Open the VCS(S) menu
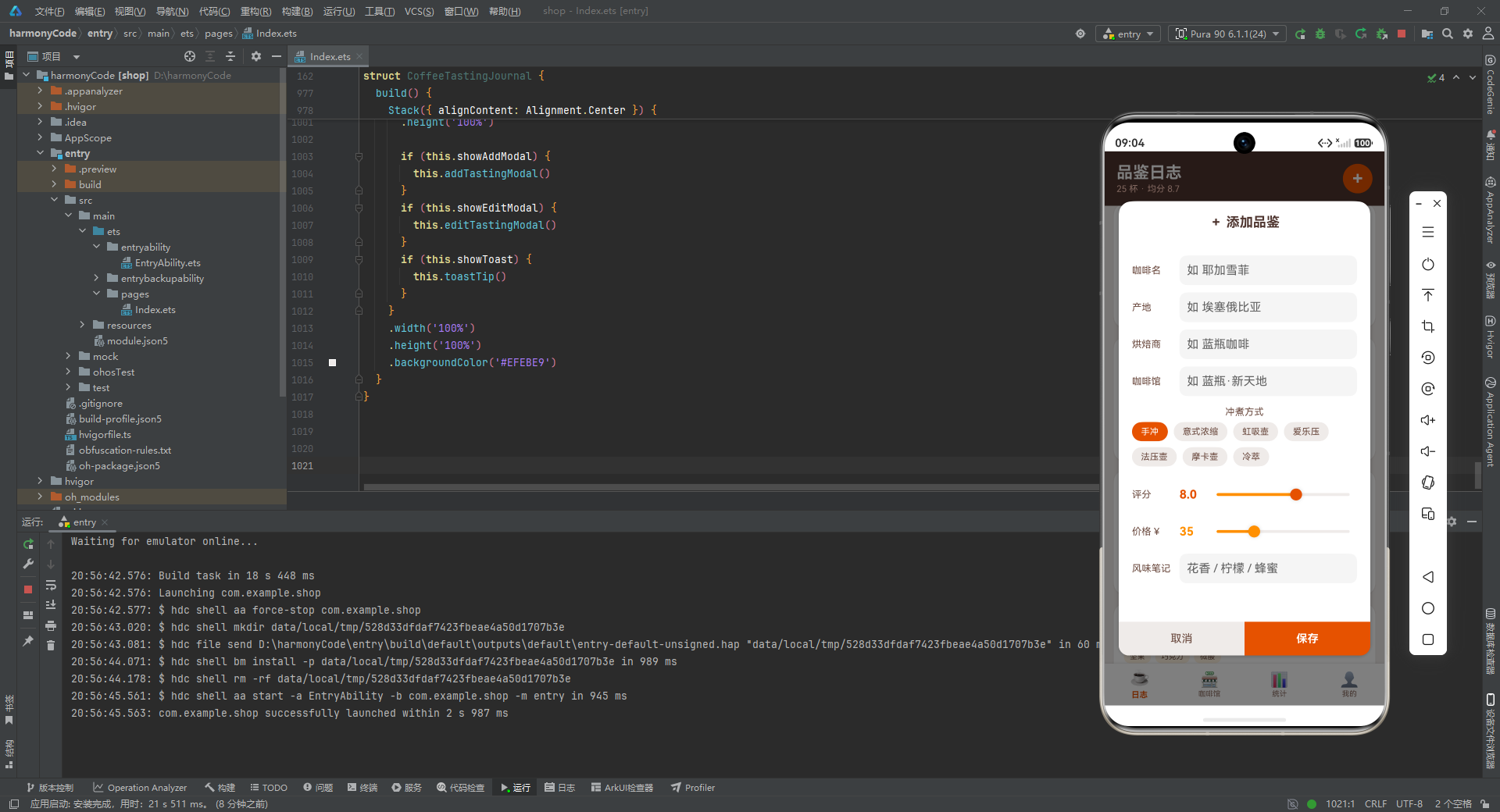This screenshot has height=812, width=1500. (419, 11)
